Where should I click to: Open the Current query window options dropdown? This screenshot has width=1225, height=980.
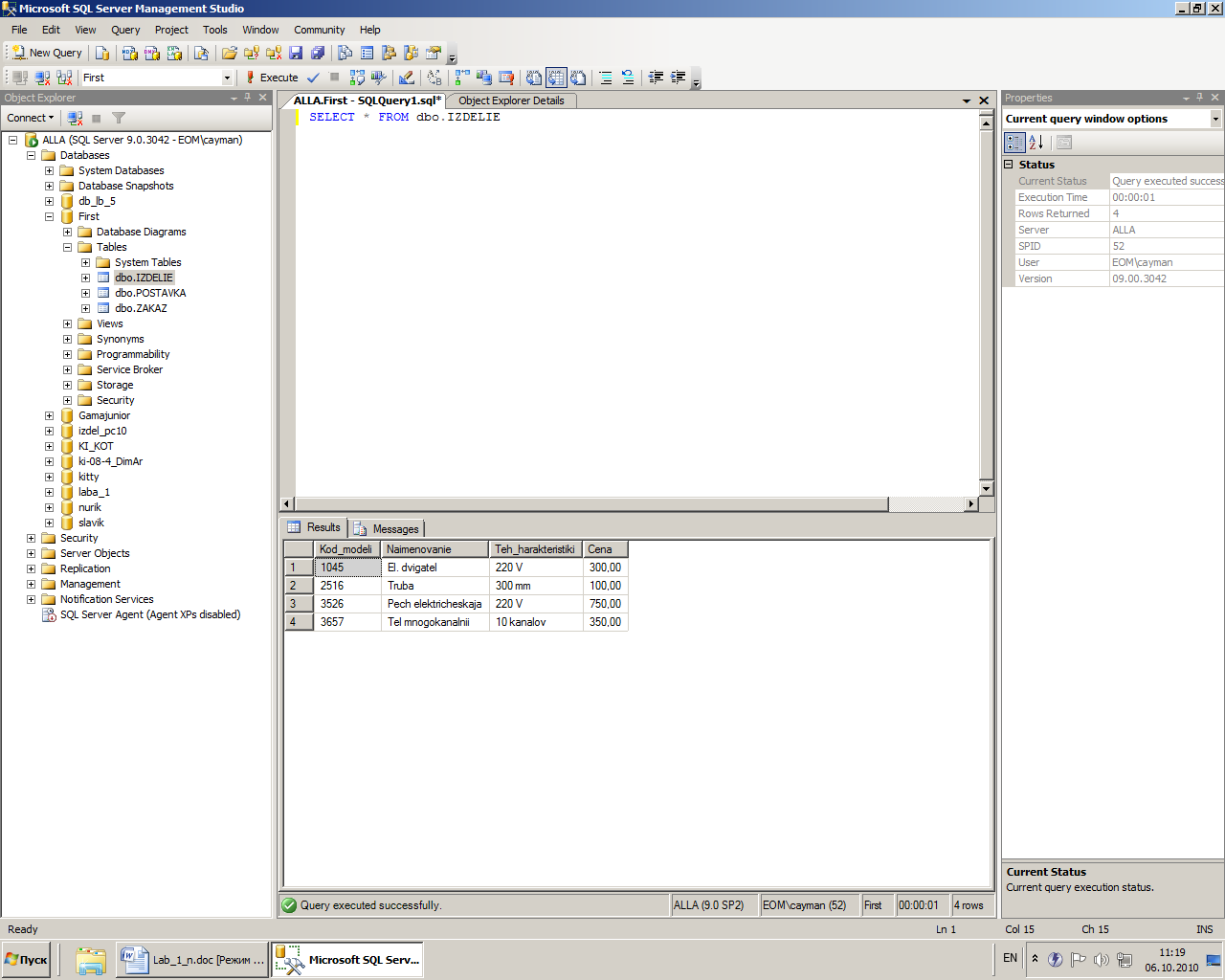tap(1215, 119)
